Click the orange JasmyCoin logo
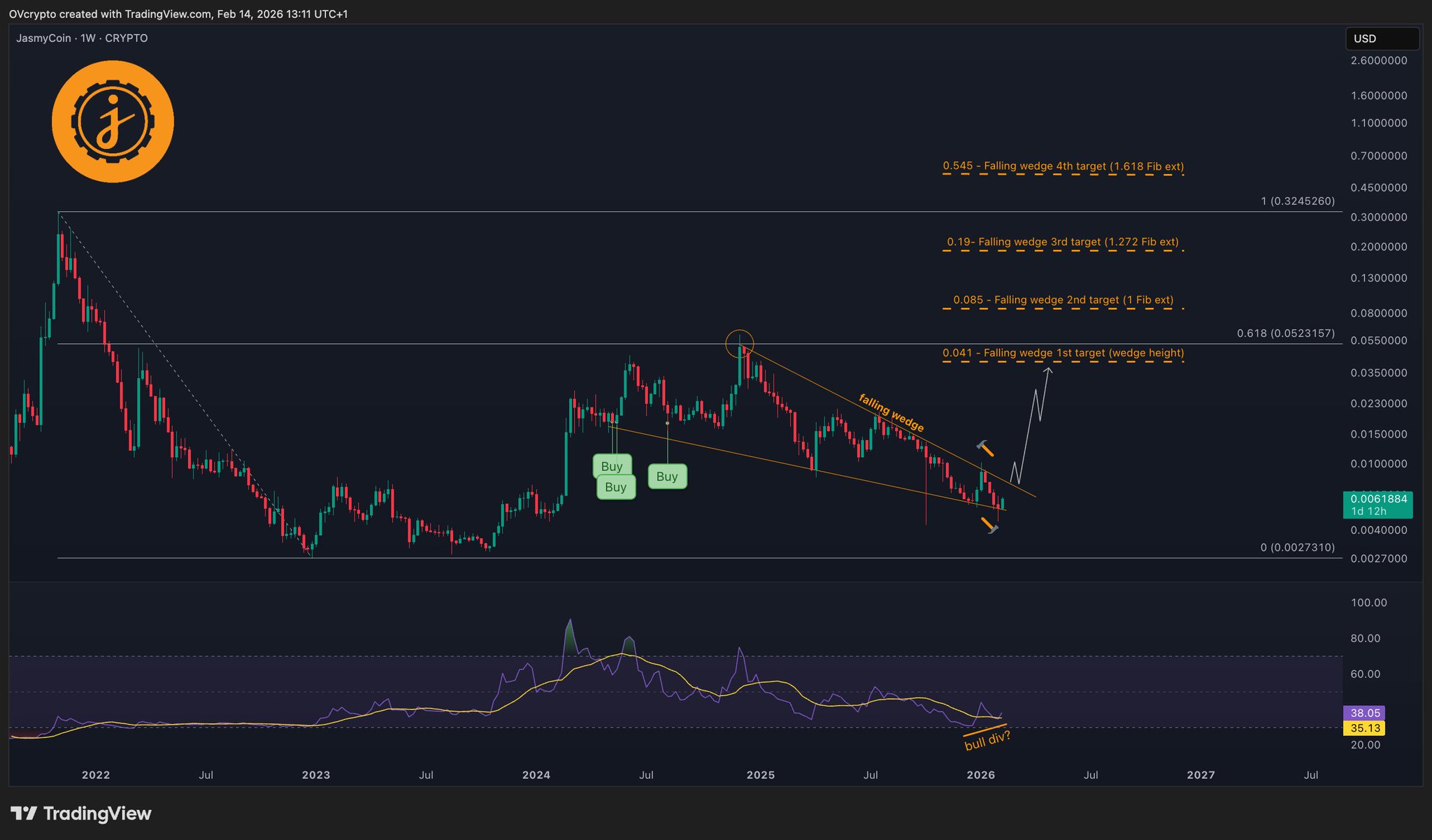Viewport: 1432px width, 840px height. coord(113,122)
